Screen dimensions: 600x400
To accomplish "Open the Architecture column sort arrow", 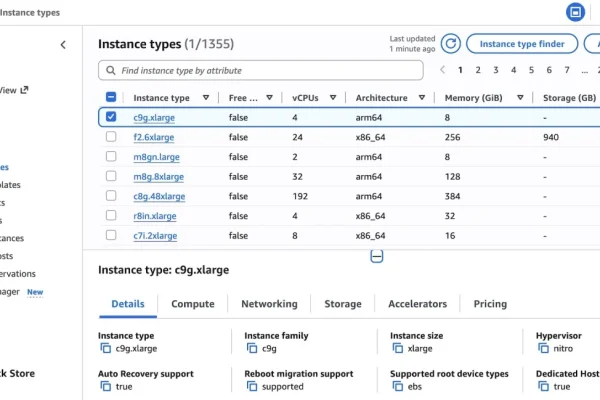I will point(422,98).
